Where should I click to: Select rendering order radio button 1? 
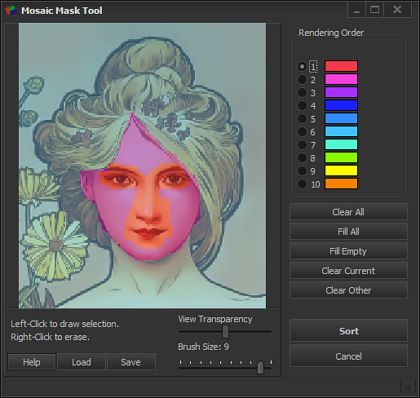point(302,66)
